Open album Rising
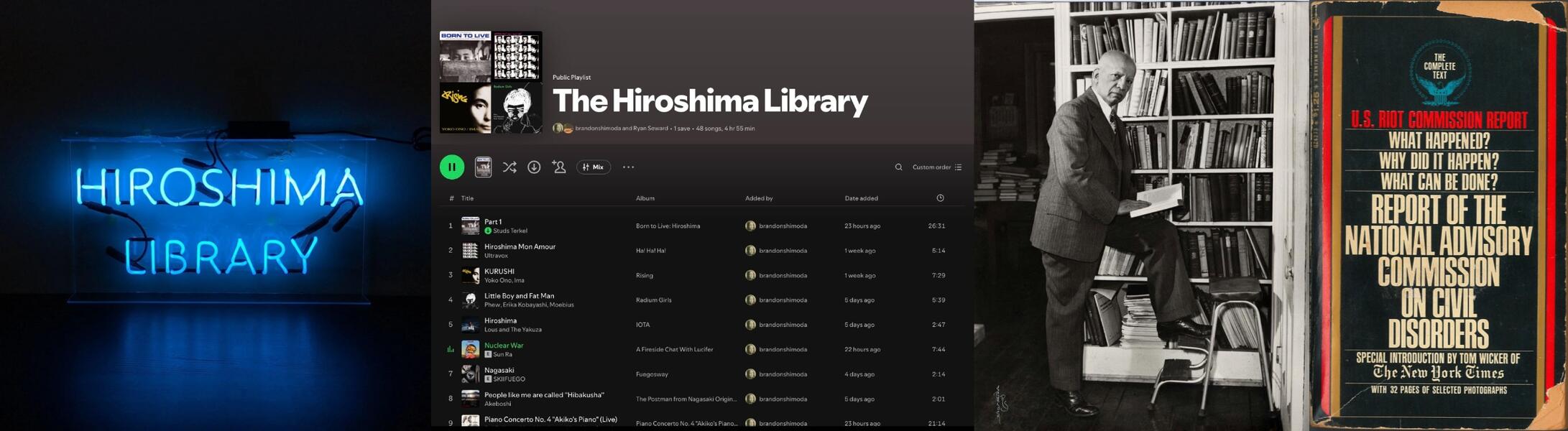1568x431 pixels. point(644,275)
